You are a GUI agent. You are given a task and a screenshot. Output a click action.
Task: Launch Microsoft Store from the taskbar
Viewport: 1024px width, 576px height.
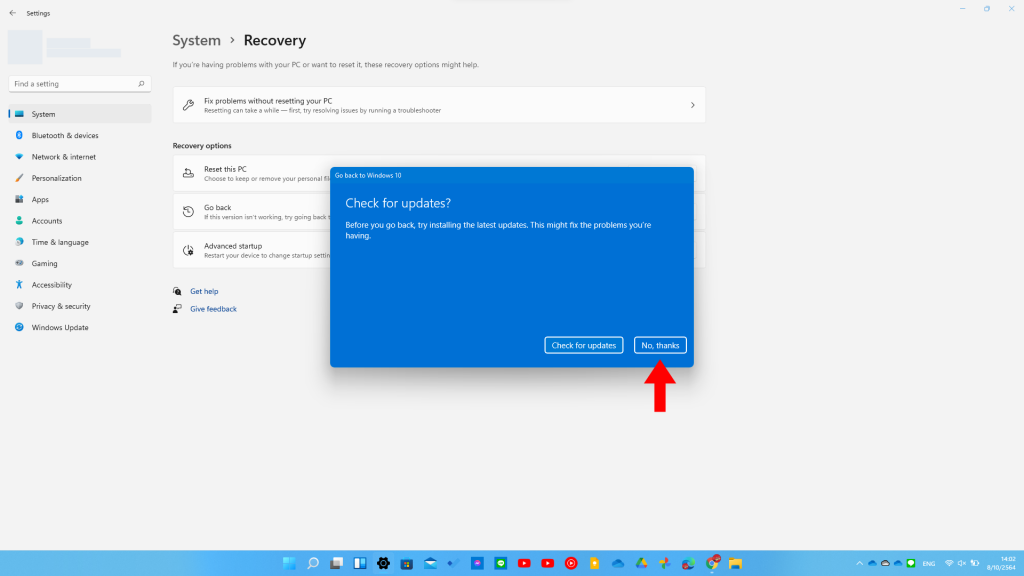tap(407, 563)
